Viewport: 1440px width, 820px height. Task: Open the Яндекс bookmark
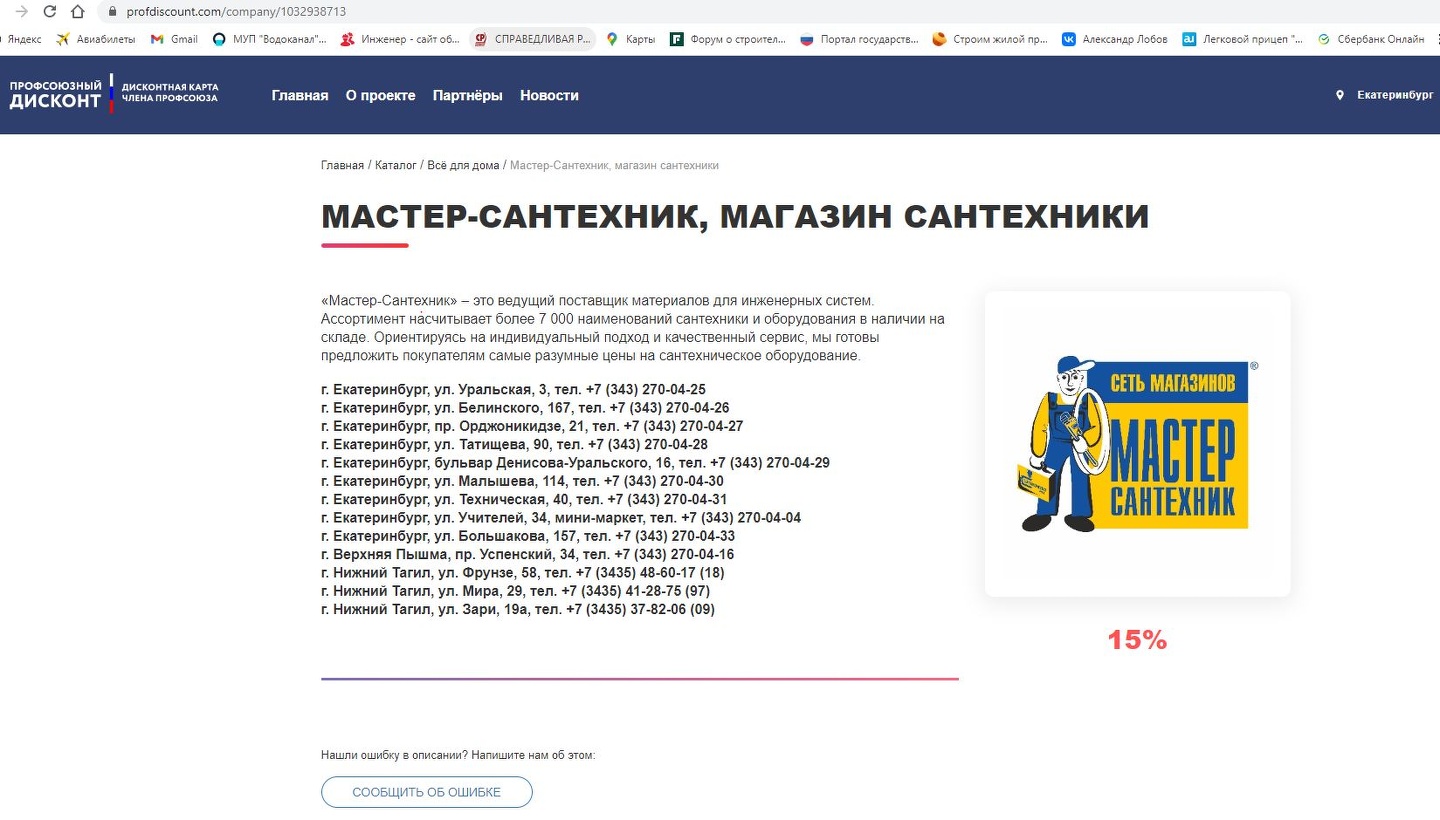(22, 39)
